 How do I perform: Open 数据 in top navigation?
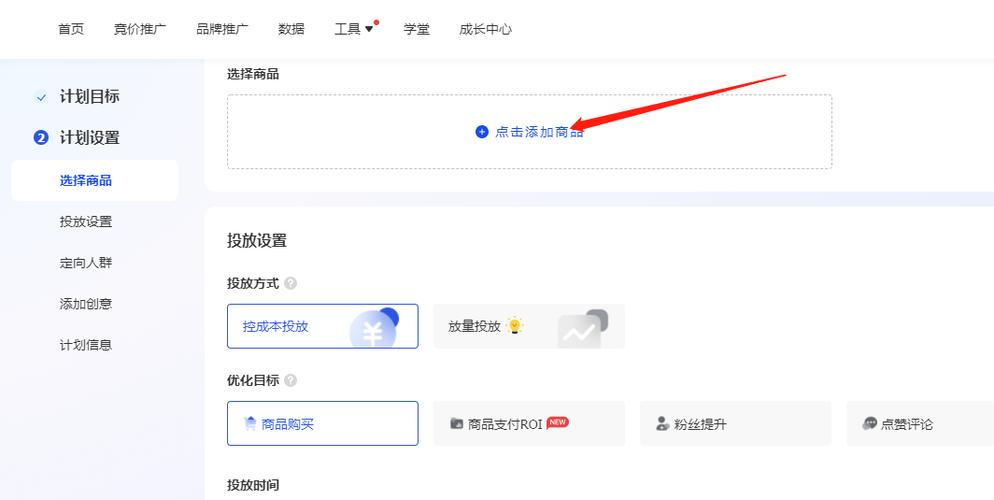pyautogui.click(x=292, y=29)
